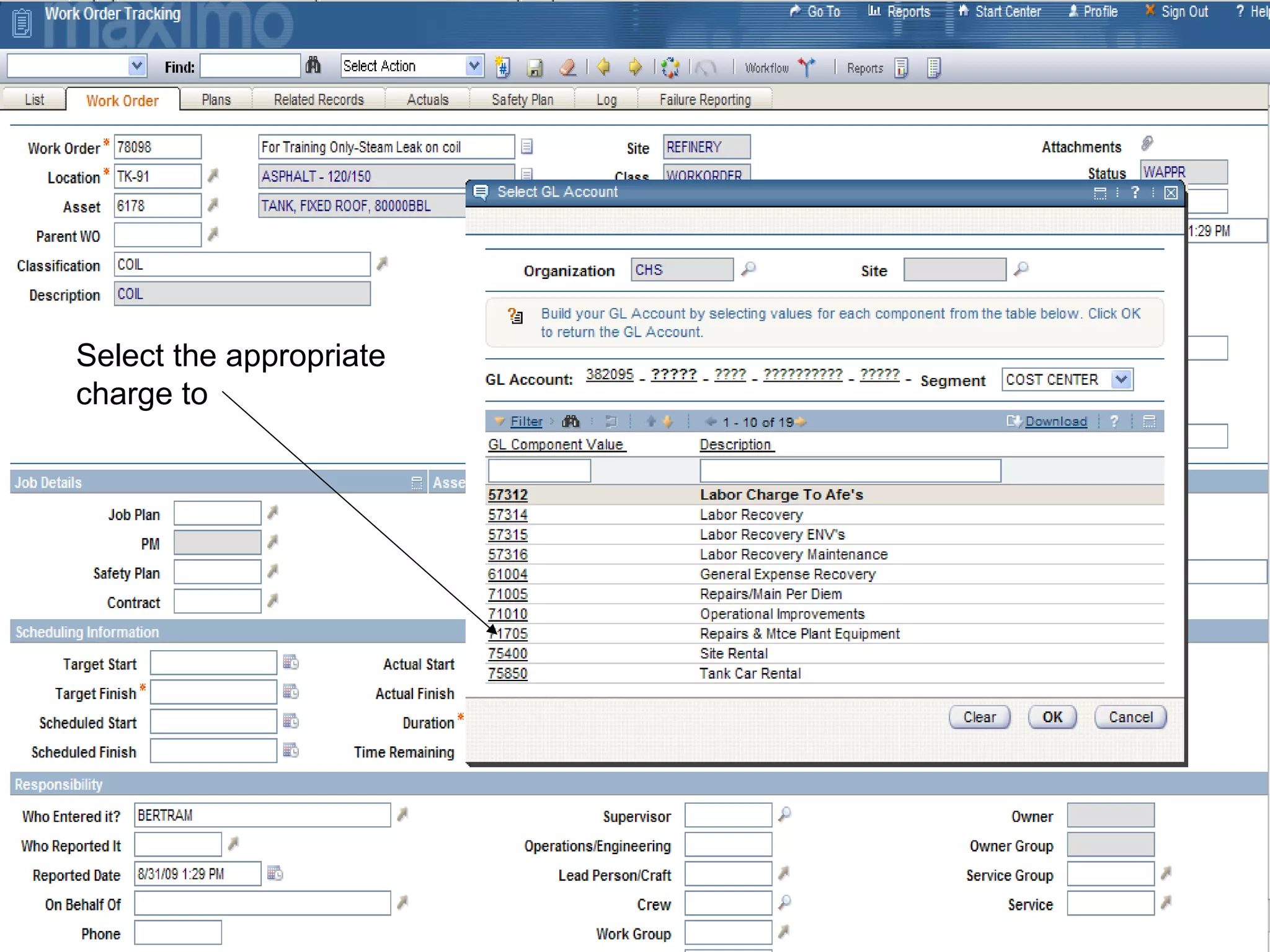Image resolution: width=1270 pixels, height=952 pixels.
Task: Expand the Segment COST CENTER dropdown
Action: coord(1121,379)
